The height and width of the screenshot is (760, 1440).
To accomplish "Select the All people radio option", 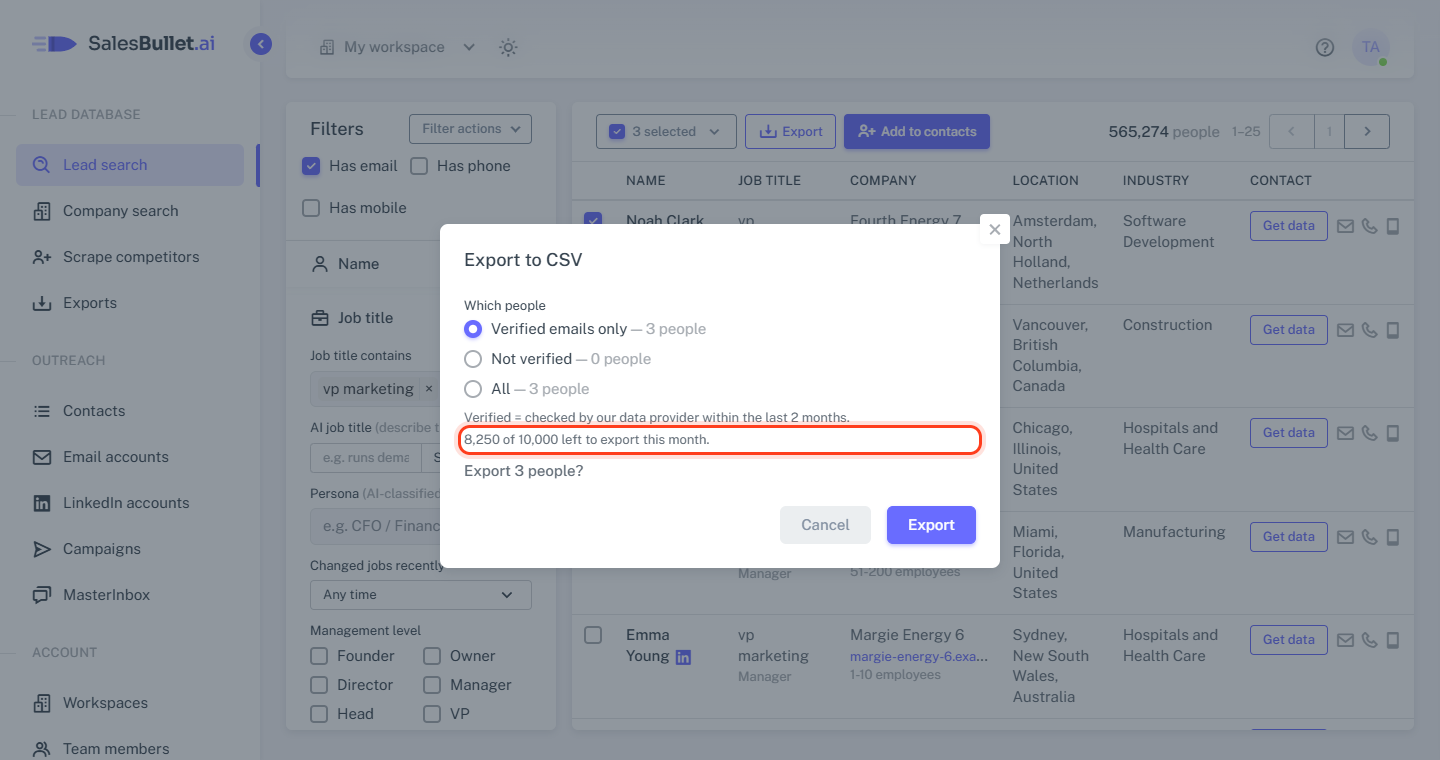I will tap(473, 389).
